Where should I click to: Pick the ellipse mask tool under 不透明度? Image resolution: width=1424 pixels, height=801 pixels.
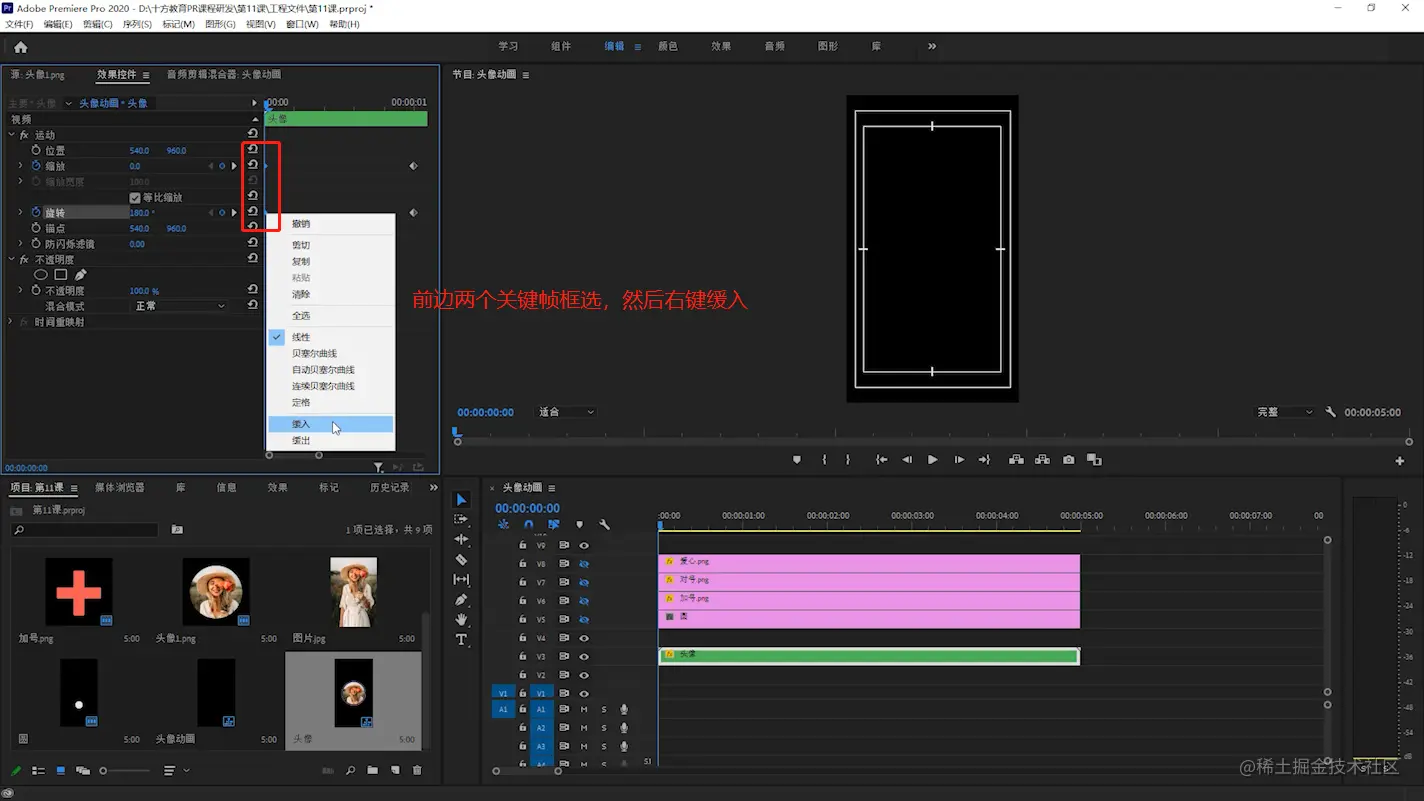click(41, 275)
